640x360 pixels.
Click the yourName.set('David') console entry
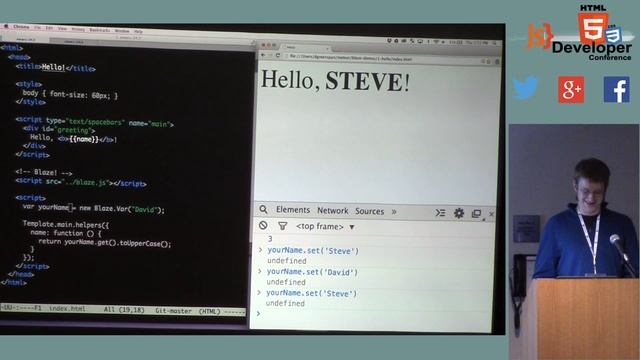point(312,272)
